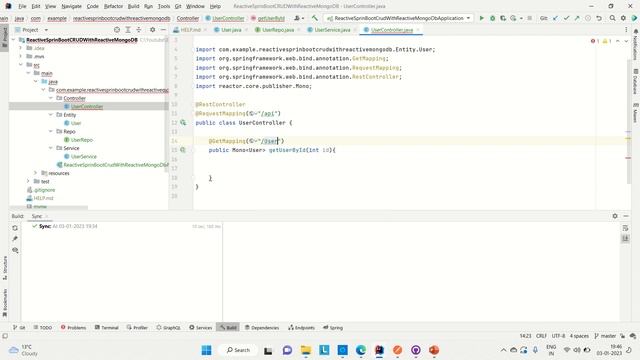Click gutter run icon beside class UserController

click(x=183, y=122)
